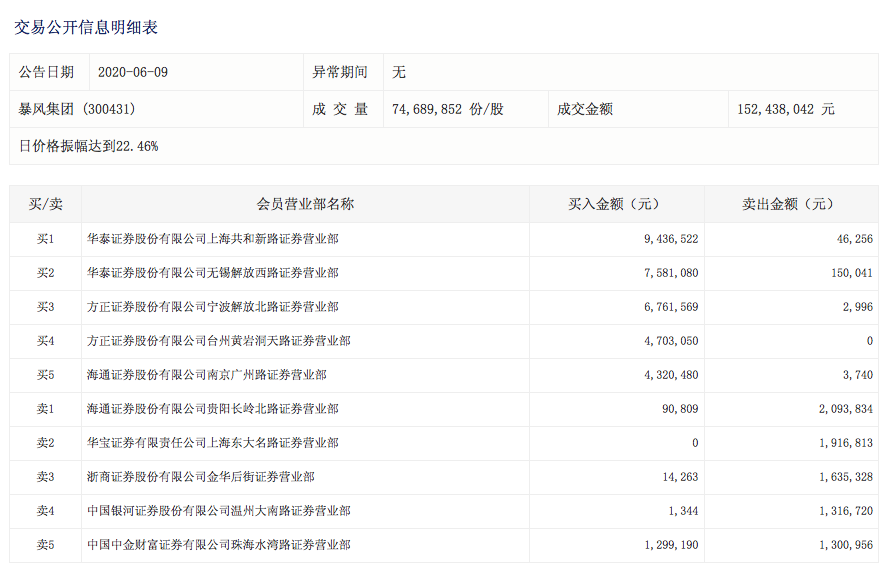Screen dimensions: 889x572
Task: Select buy amount 9,436,522
Action: (671, 239)
